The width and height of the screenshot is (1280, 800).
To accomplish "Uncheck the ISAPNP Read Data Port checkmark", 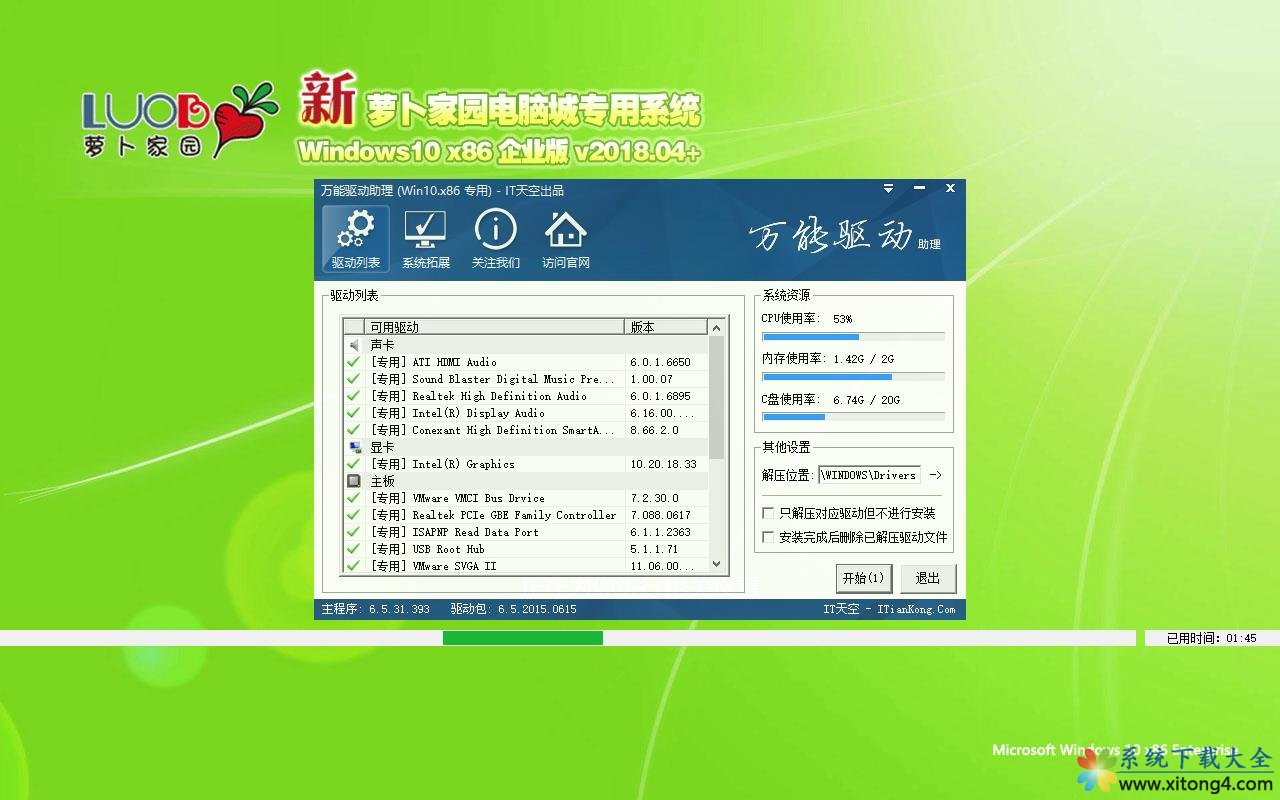I will (x=353, y=532).
